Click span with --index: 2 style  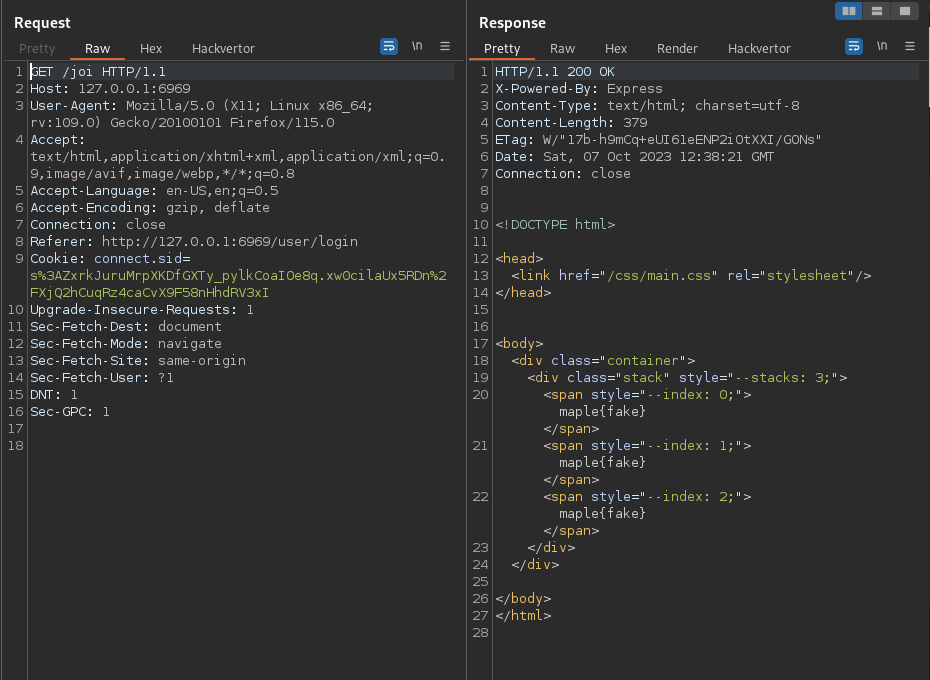tap(648, 497)
